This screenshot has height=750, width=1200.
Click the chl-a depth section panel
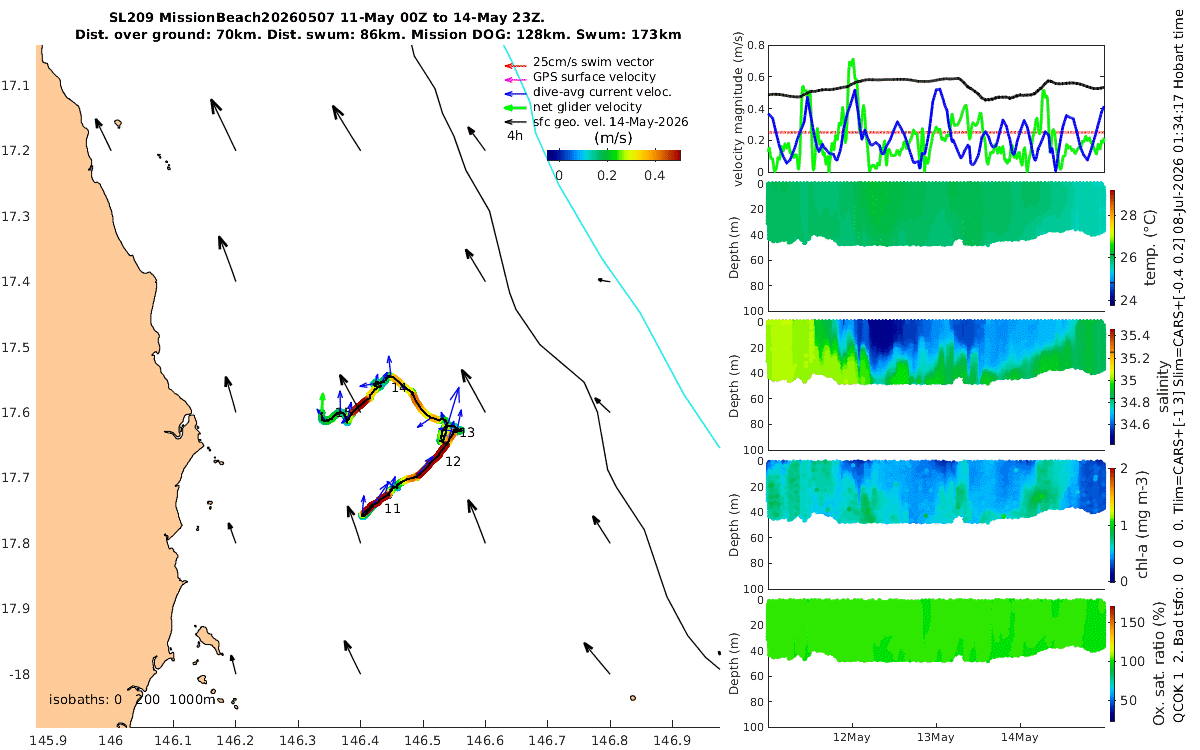936,523
